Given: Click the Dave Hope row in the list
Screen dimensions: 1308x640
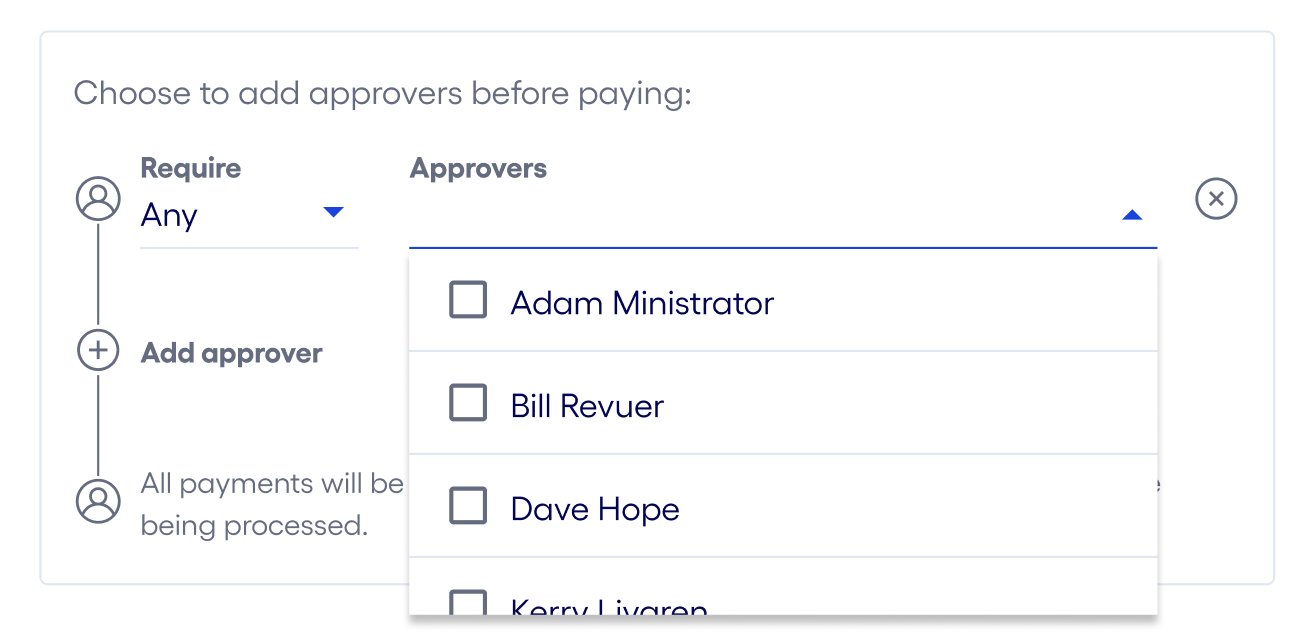Looking at the screenshot, I should 595,507.
